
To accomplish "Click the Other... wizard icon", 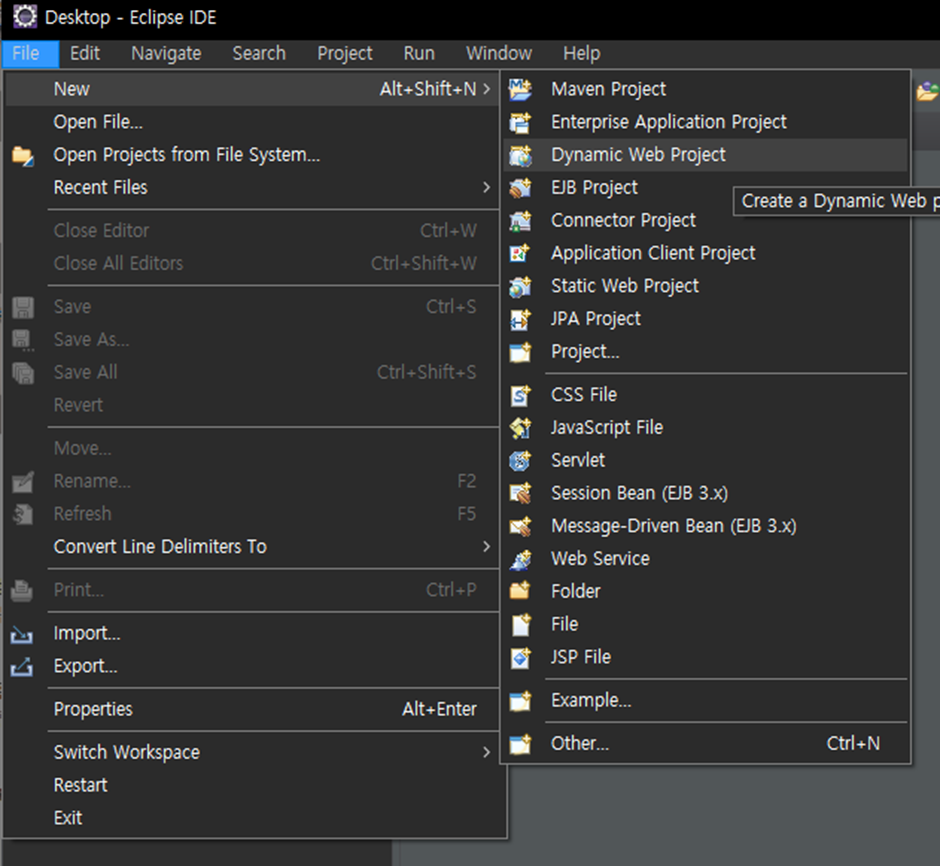I will [520, 744].
